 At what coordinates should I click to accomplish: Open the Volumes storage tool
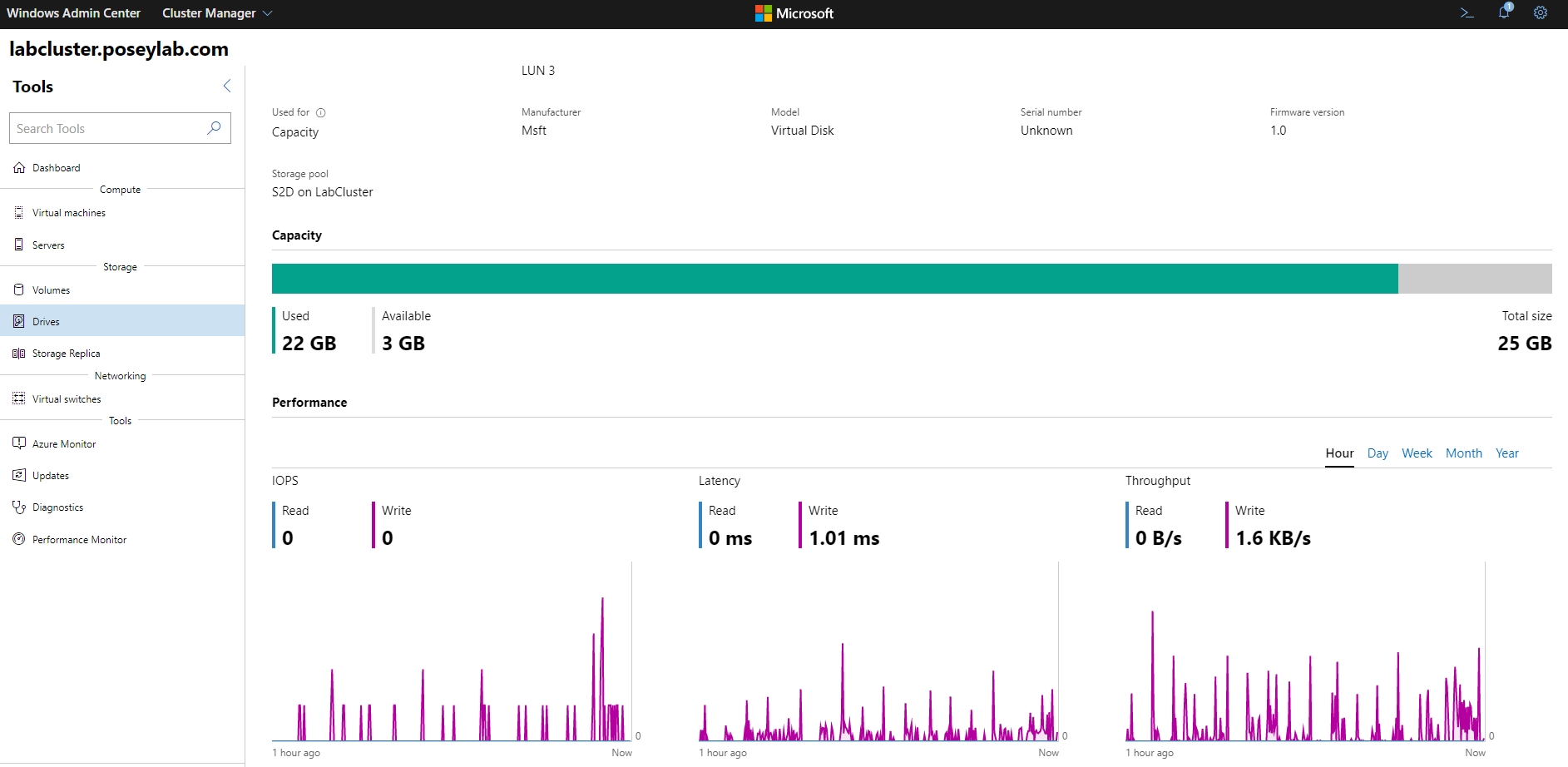coord(52,289)
